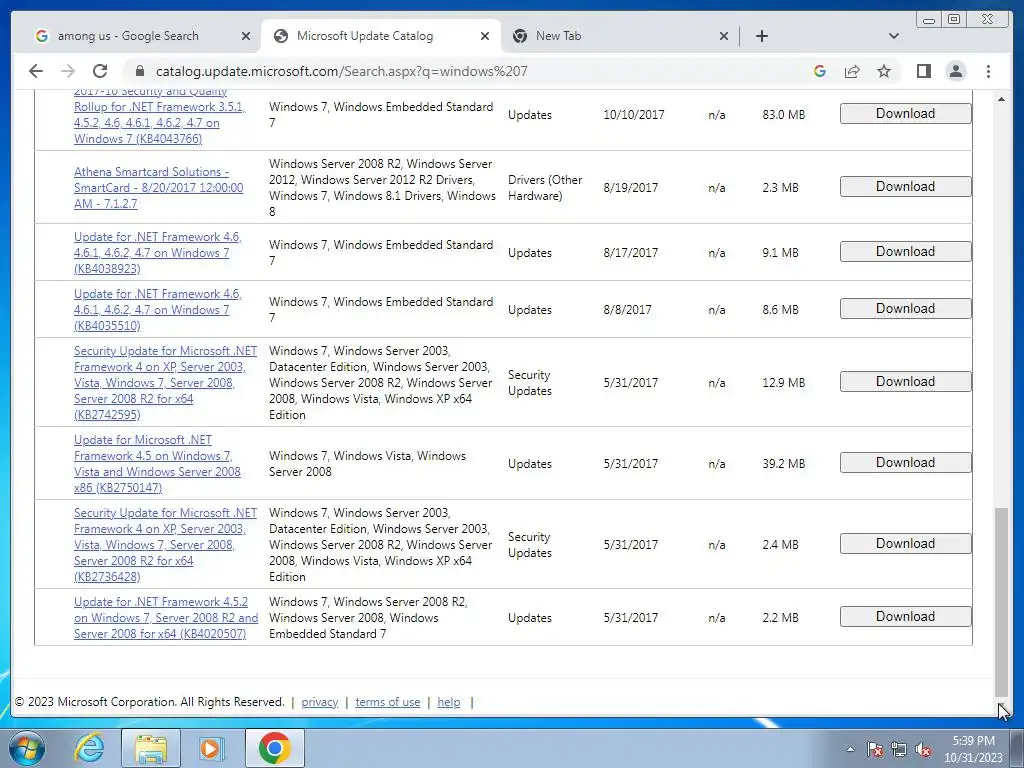Close the among us Google Search tab
This screenshot has width=1024, height=768.
pyautogui.click(x=246, y=36)
